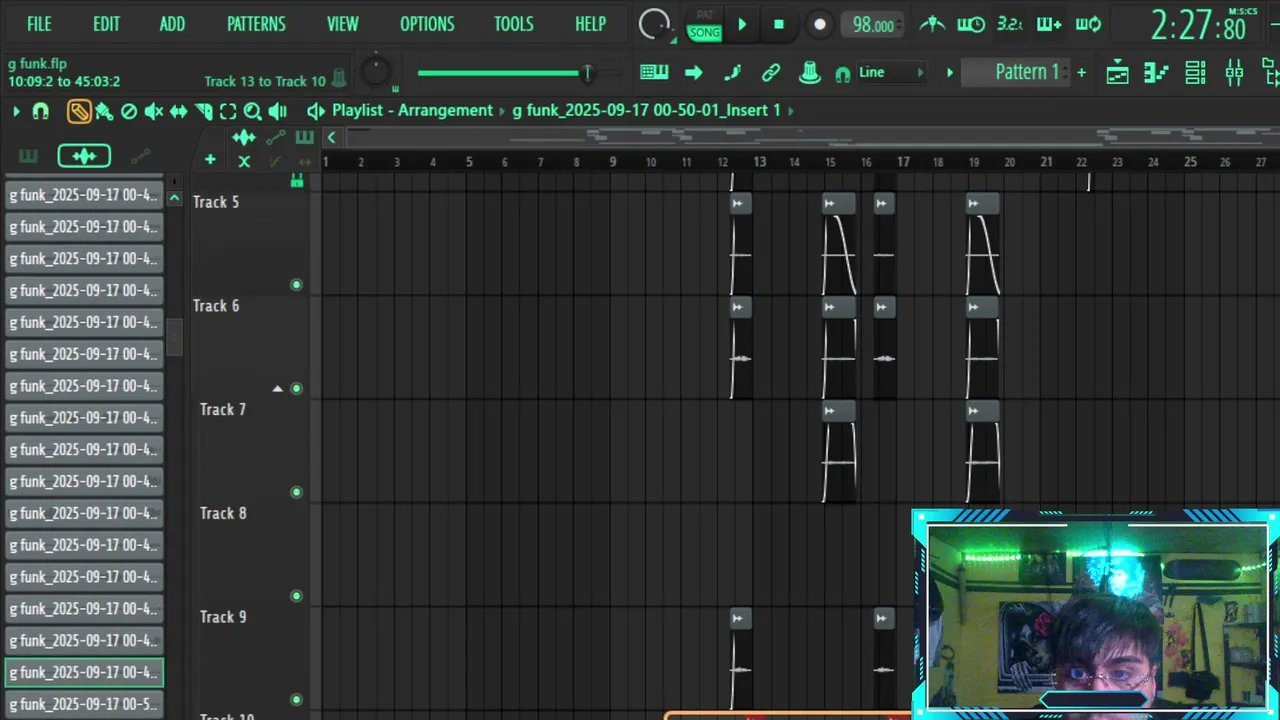The height and width of the screenshot is (720, 1280).
Task: Start playback with the play button
Action: 742,25
